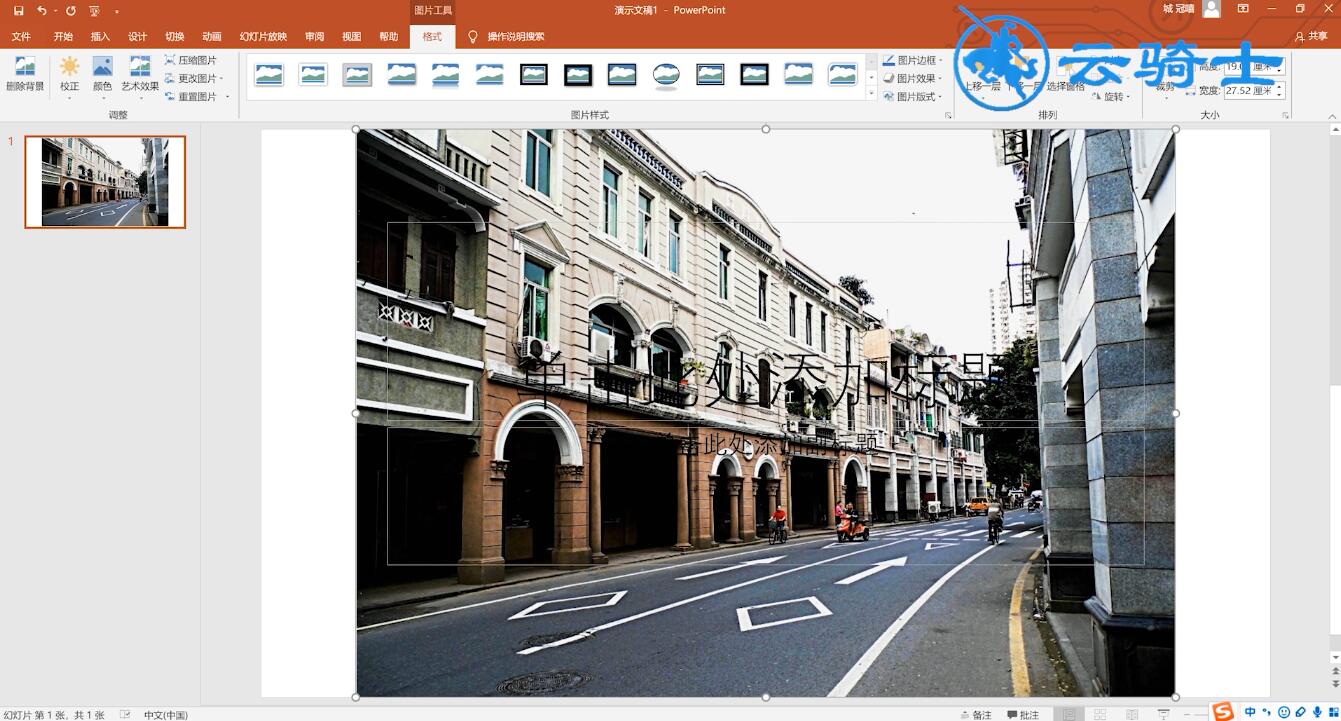1341x721 pixels.
Task: Click the width (宽度) input field
Action: coord(1249,90)
